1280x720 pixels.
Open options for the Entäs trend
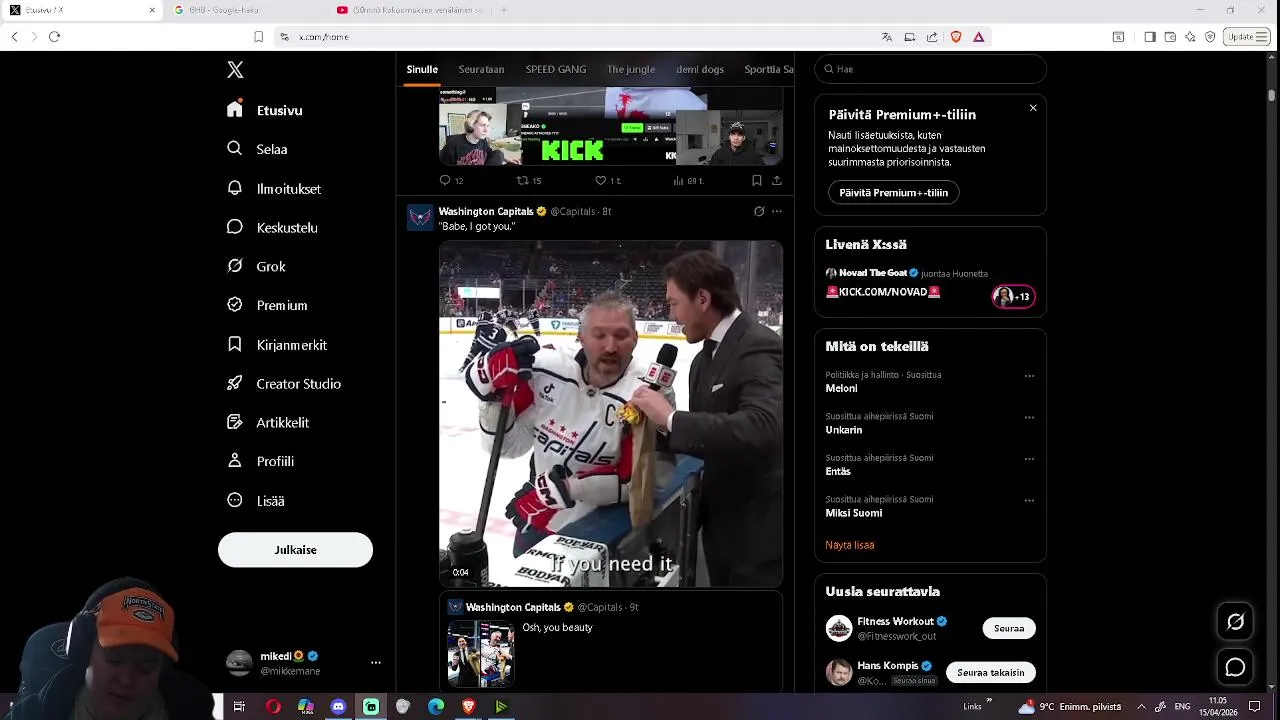coord(1029,459)
